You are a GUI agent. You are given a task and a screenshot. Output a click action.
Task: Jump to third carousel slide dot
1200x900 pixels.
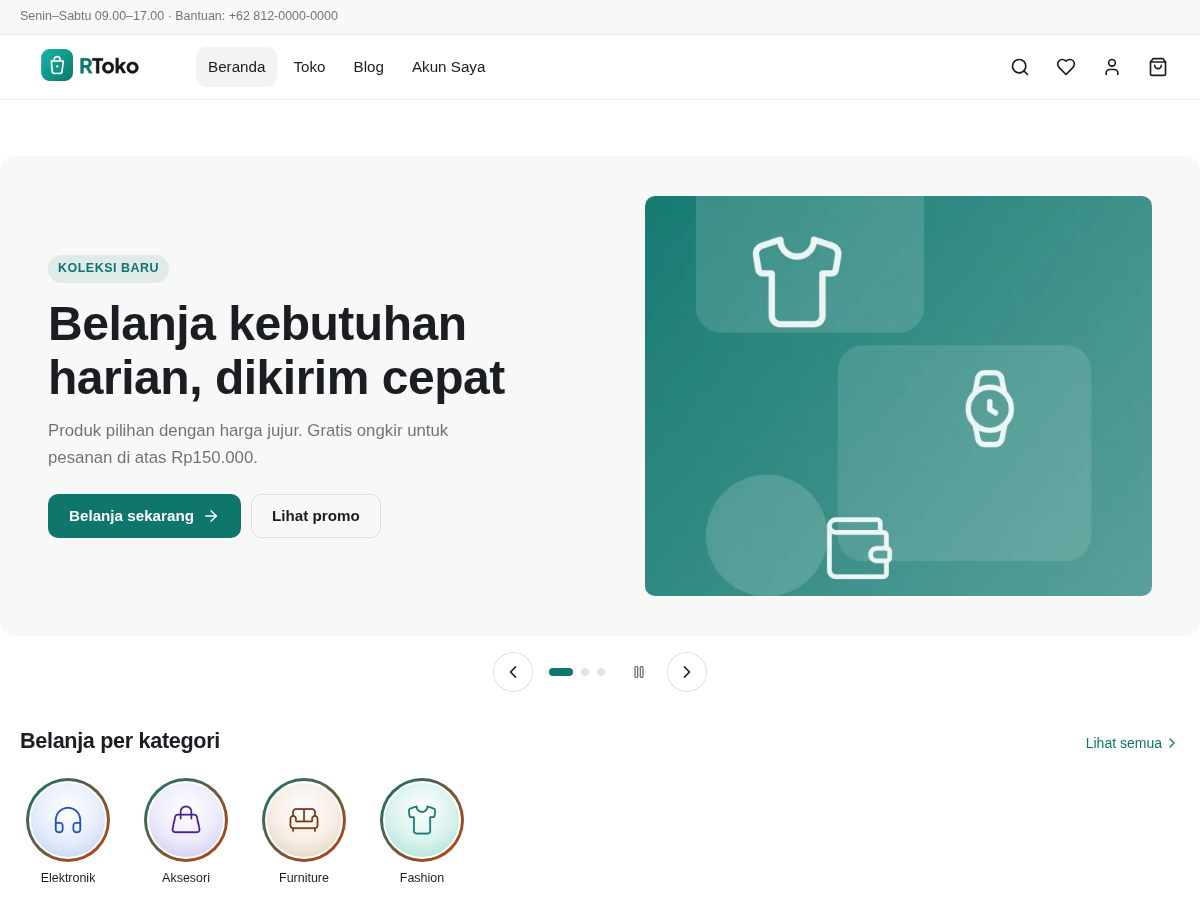601,672
